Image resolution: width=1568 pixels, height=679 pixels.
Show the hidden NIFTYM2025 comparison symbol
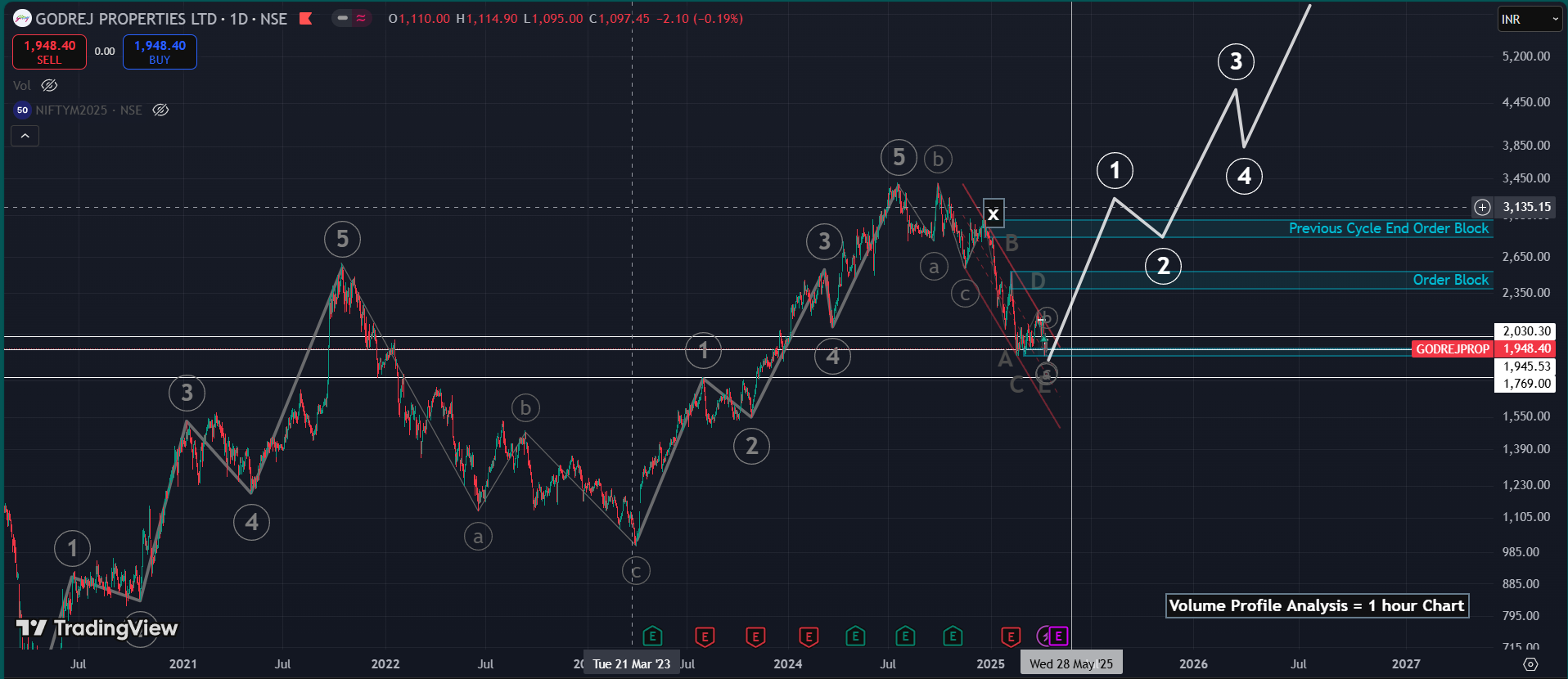click(x=160, y=110)
